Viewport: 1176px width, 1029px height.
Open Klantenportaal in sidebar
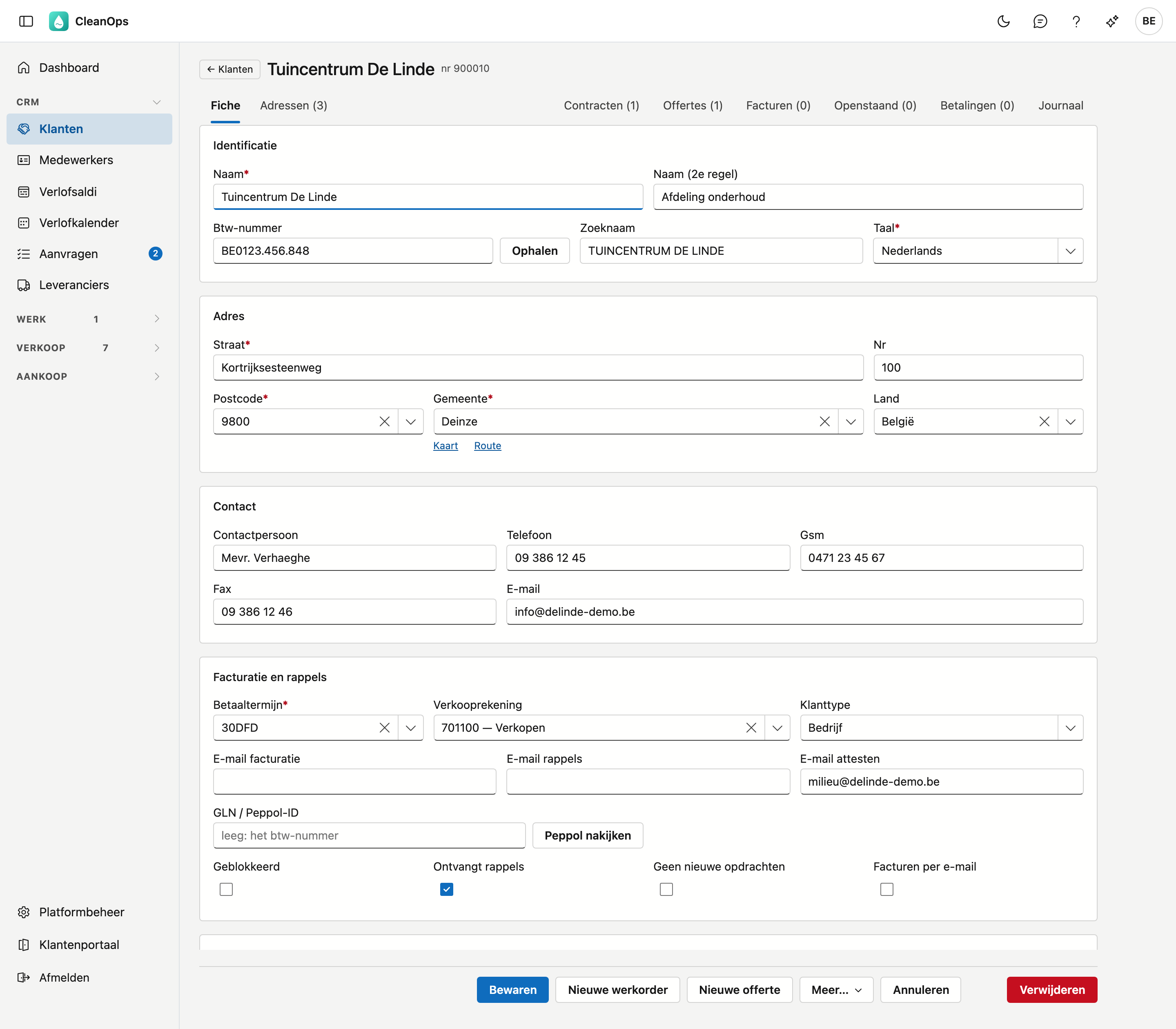tap(89, 944)
